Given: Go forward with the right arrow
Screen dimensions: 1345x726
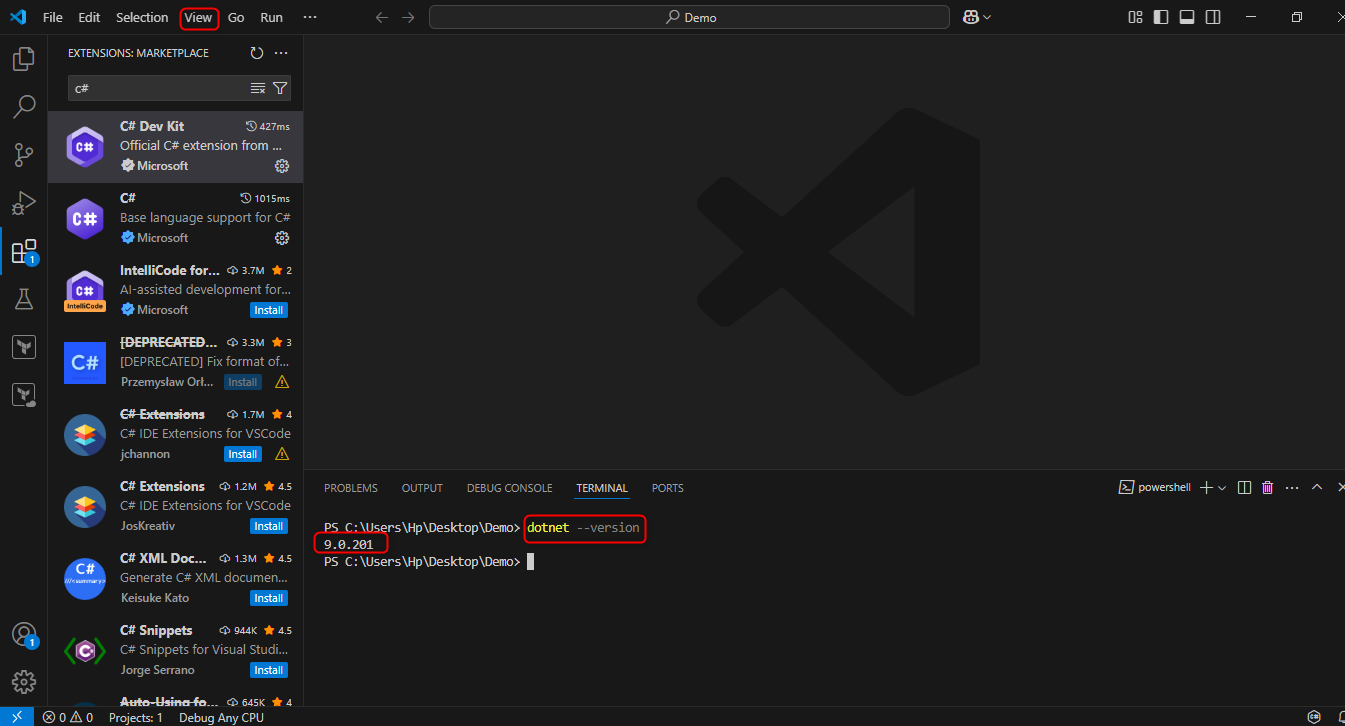Looking at the screenshot, I should 407,17.
